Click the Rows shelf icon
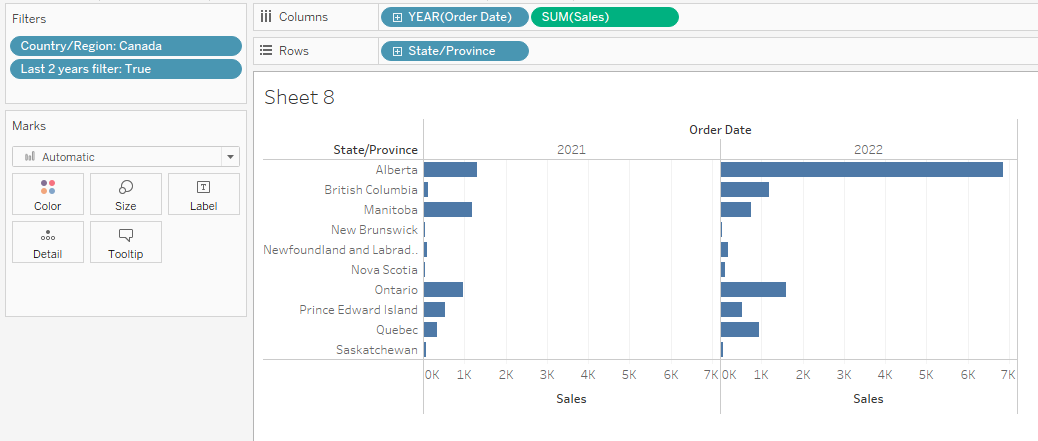 [266, 51]
